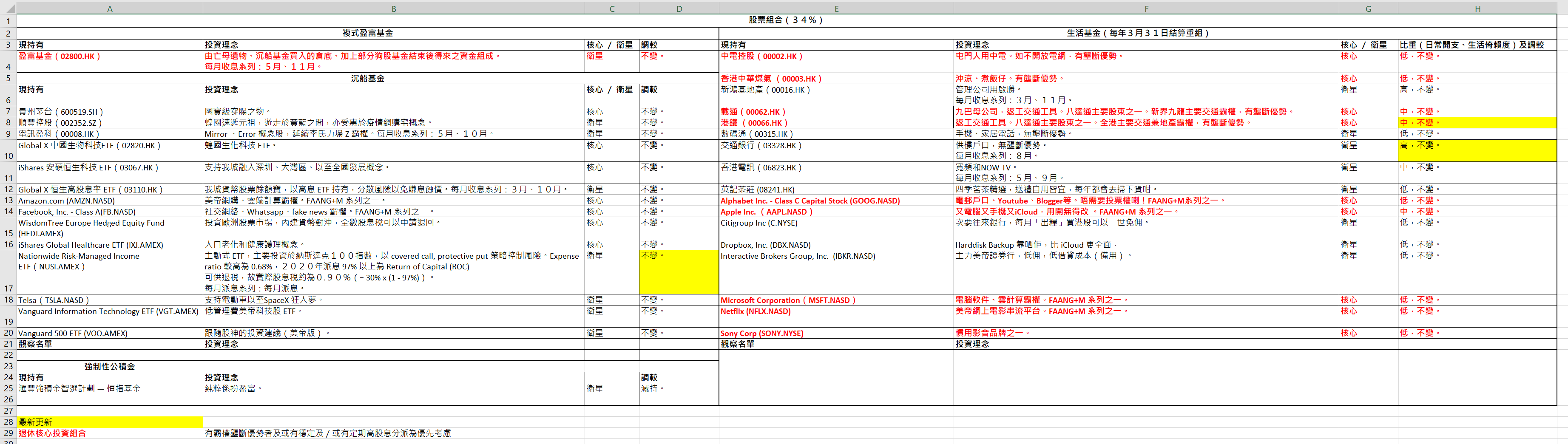
Task: Select the 香港中華煤氣（00003.HK）cell
Action: tap(836, 79)
